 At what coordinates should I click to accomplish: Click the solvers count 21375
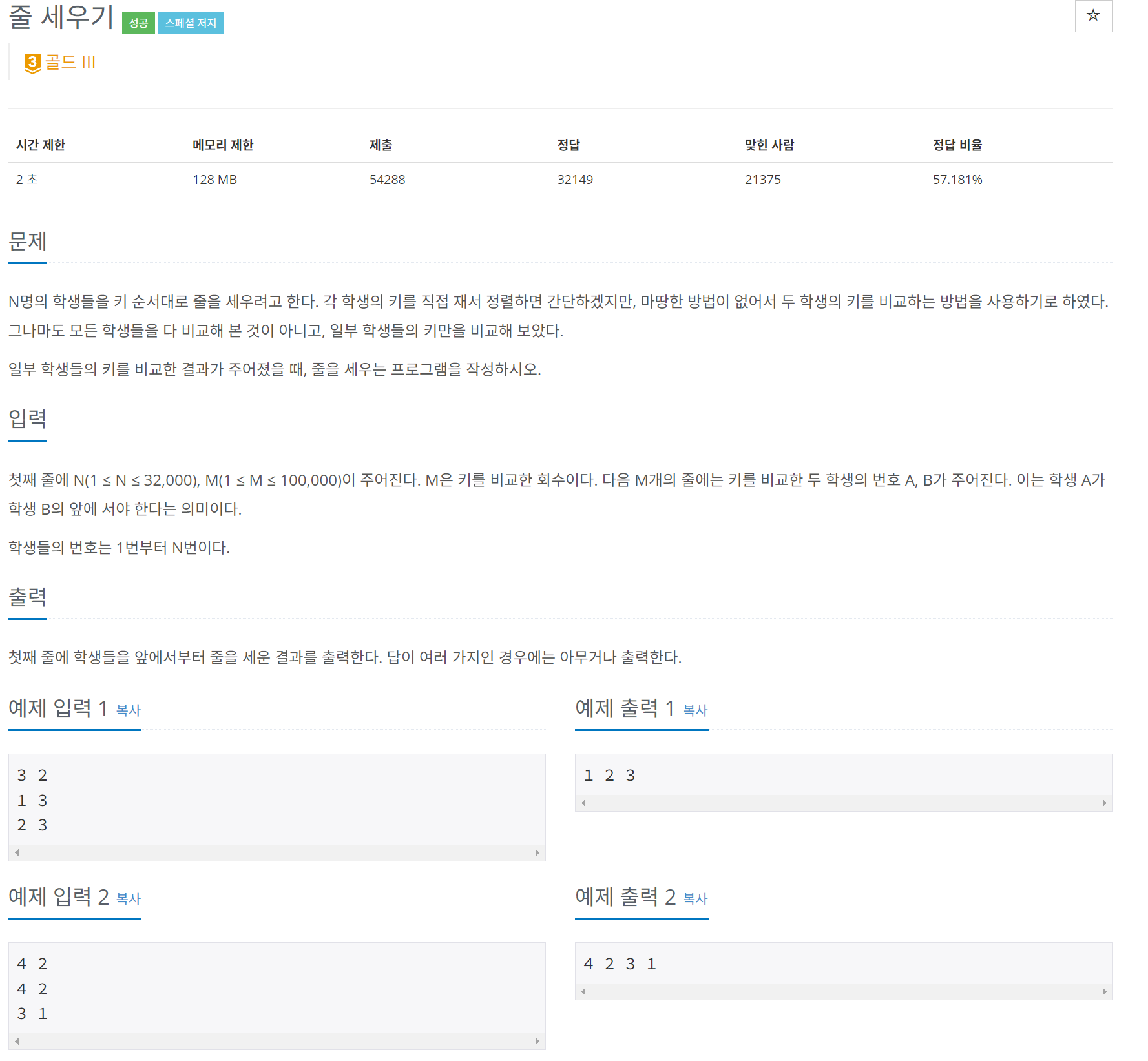pos(763,180)
